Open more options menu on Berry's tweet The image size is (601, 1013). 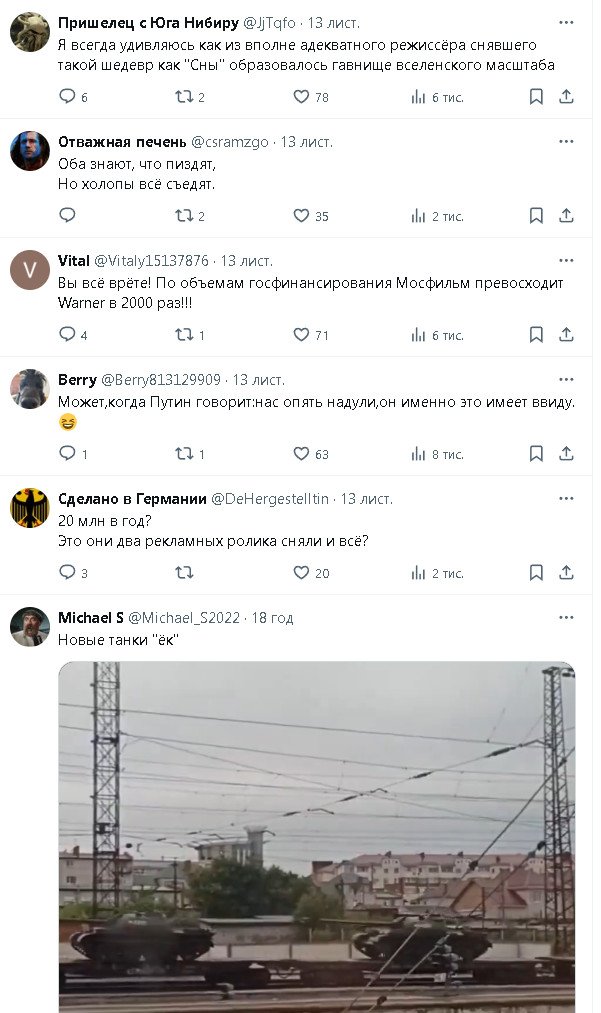pyautogui.click(x=566, y=380)
